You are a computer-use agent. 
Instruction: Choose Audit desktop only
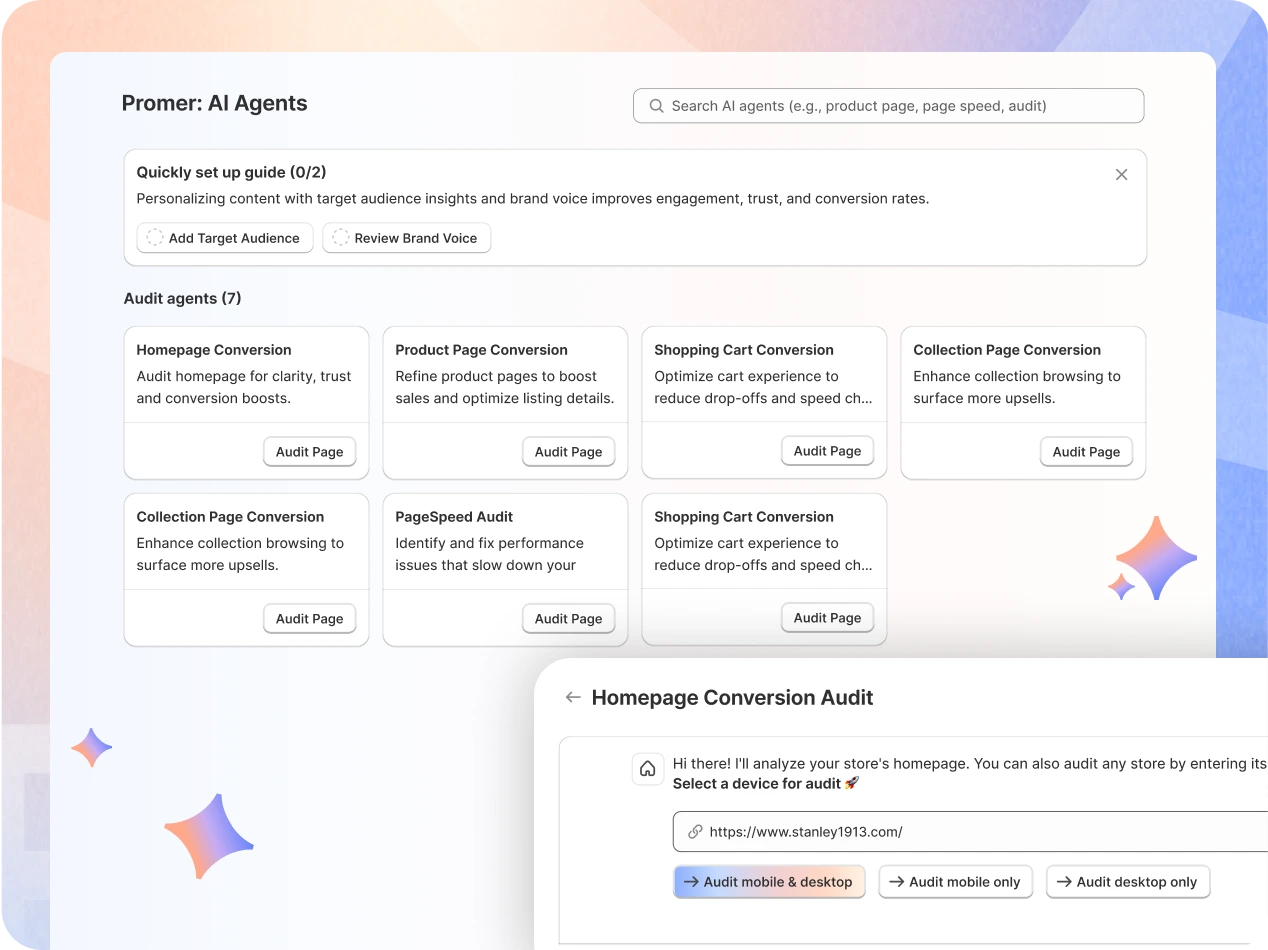(1127, 882)
